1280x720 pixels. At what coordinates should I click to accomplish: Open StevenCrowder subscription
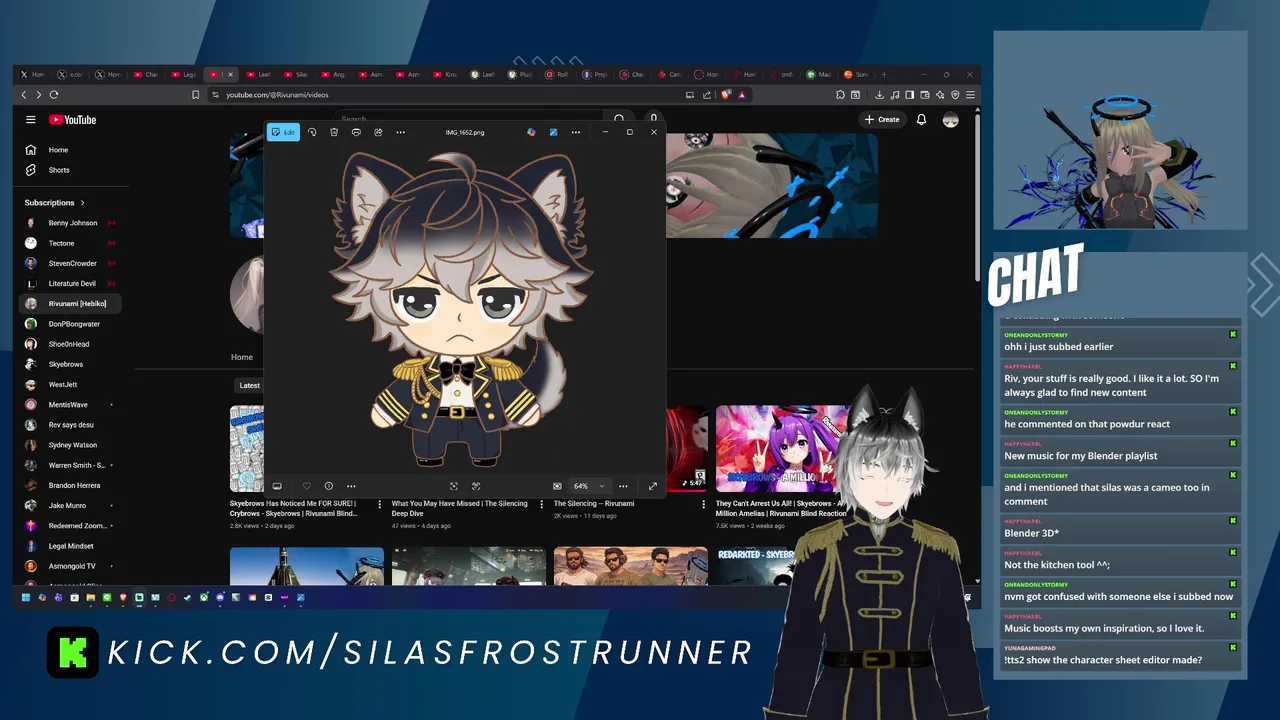(x=72, y=263)
